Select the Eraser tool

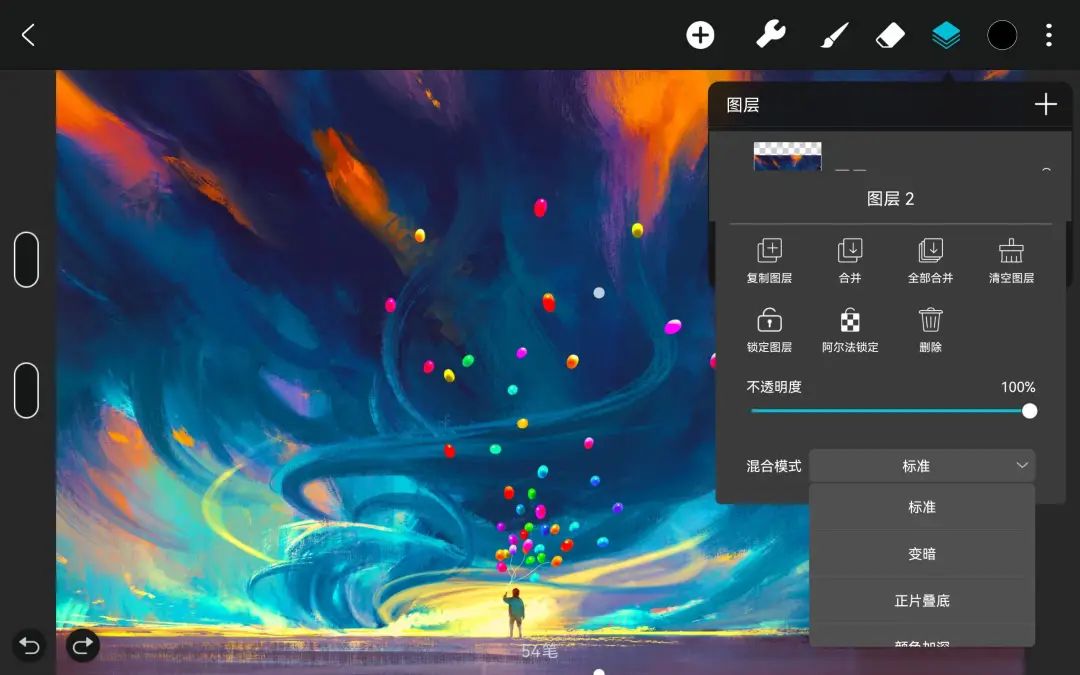pyautogui.click(x=890, y=35)
